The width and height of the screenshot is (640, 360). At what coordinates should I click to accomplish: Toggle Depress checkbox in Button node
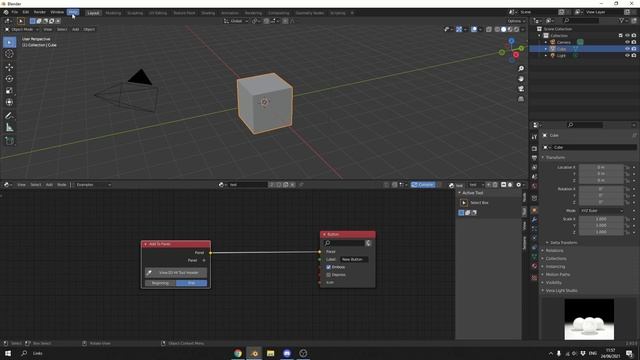(329, 275)
